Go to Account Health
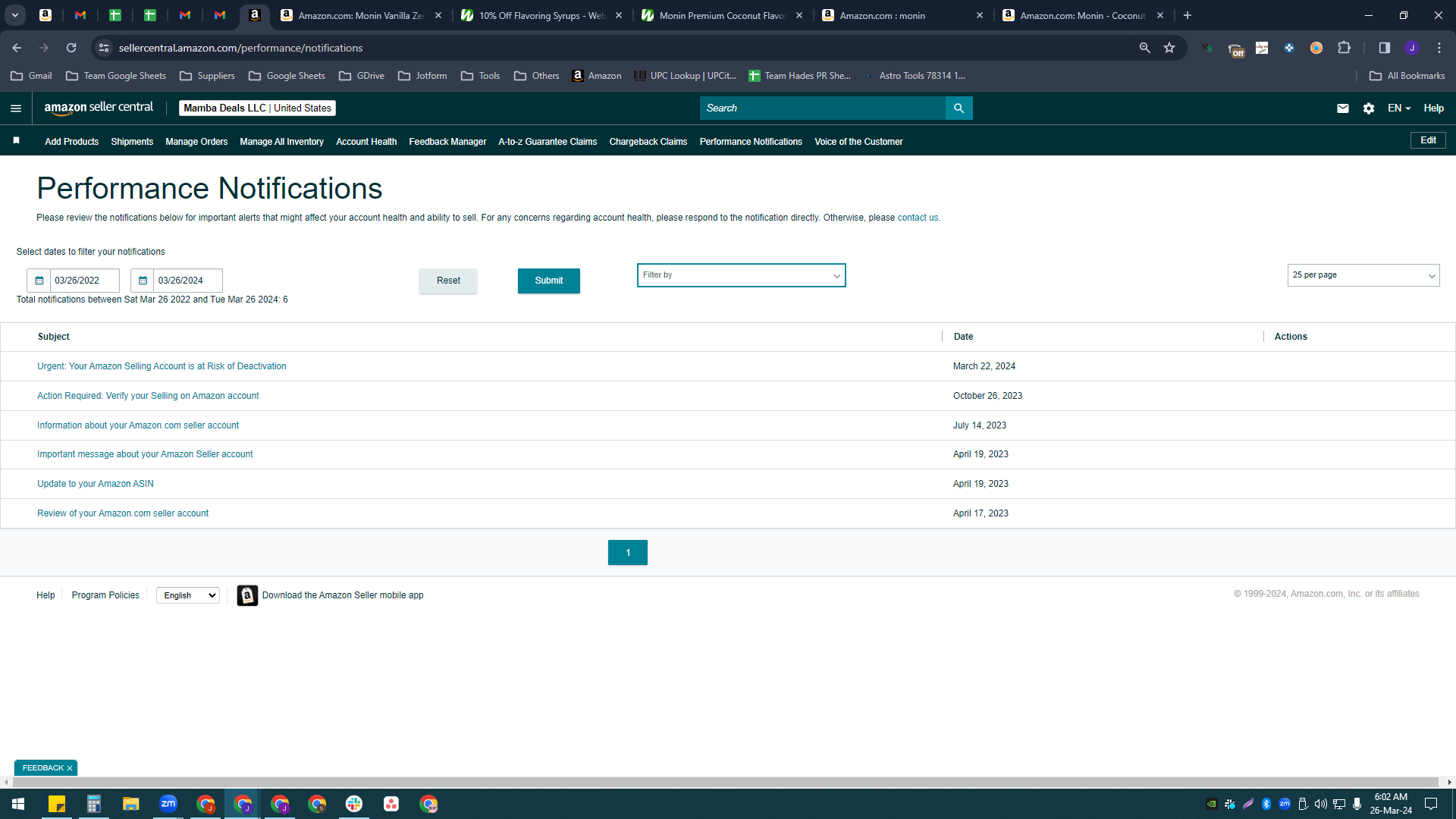 tap(366, 142)
